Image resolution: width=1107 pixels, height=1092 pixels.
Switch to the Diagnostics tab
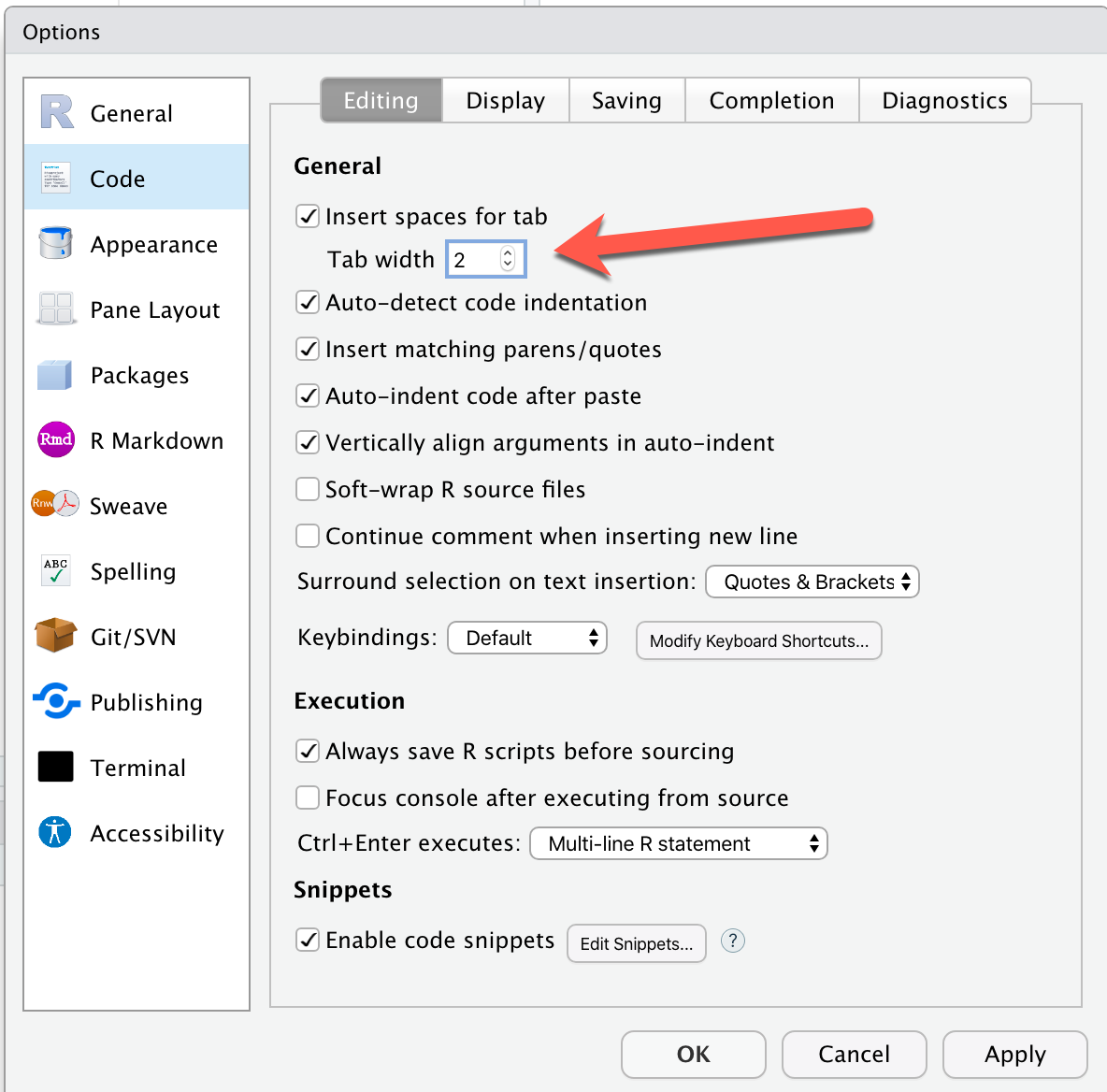coord(945,100)
